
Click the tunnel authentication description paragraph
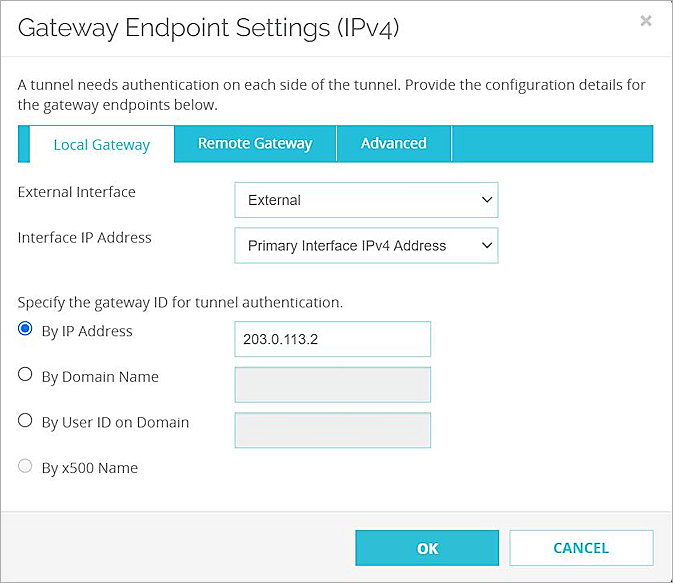click(331, 95)
